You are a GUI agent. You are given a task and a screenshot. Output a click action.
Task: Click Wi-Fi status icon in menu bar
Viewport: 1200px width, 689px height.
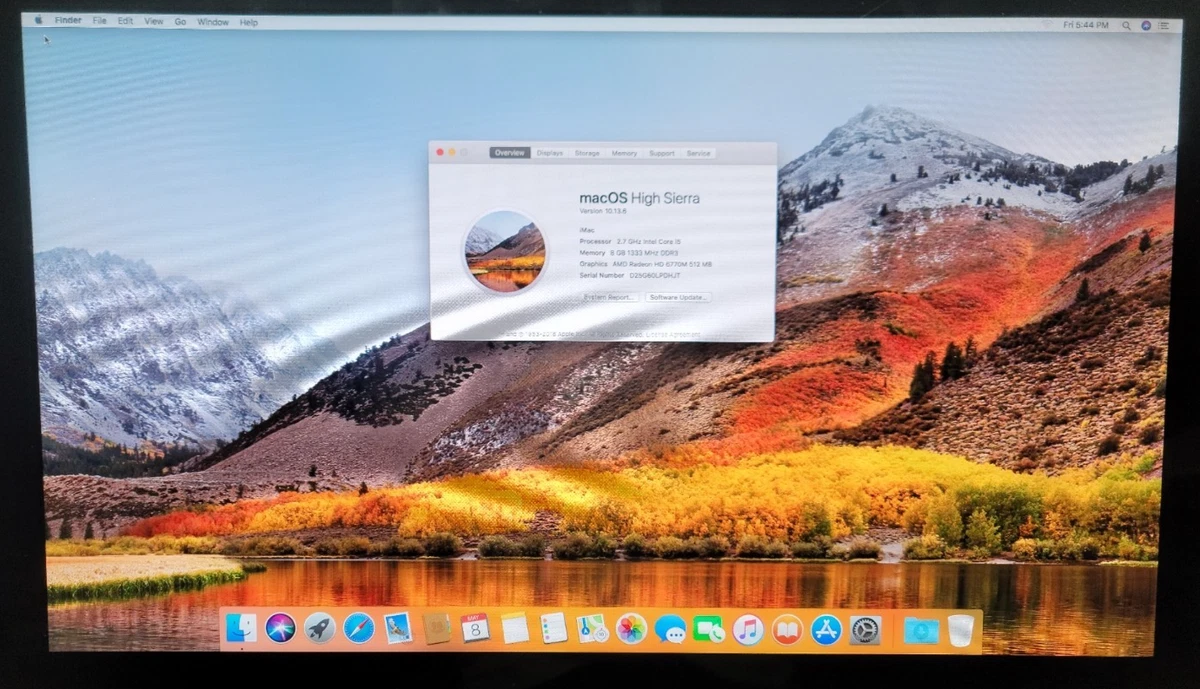click(x=1049, y=24)
